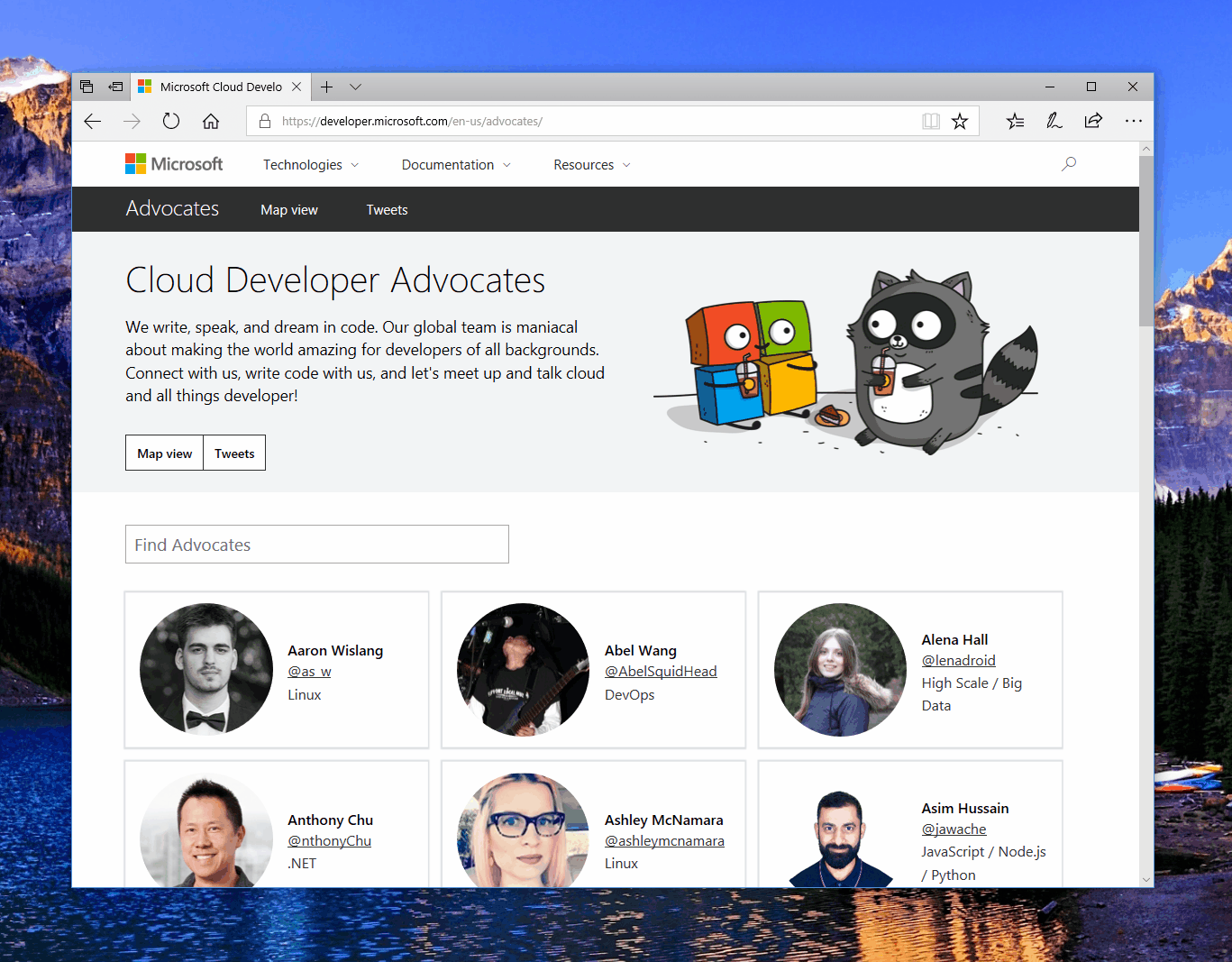Click the Abel Wang name text
The image size is (1232, 962).
click(x=641, y=651)
